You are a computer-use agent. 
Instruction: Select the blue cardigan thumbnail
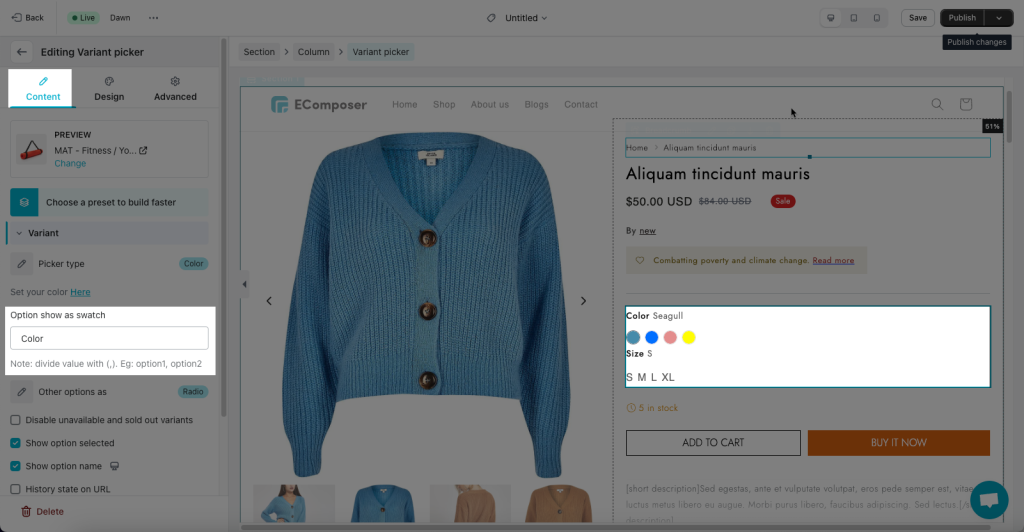click(x=382, y=503)
